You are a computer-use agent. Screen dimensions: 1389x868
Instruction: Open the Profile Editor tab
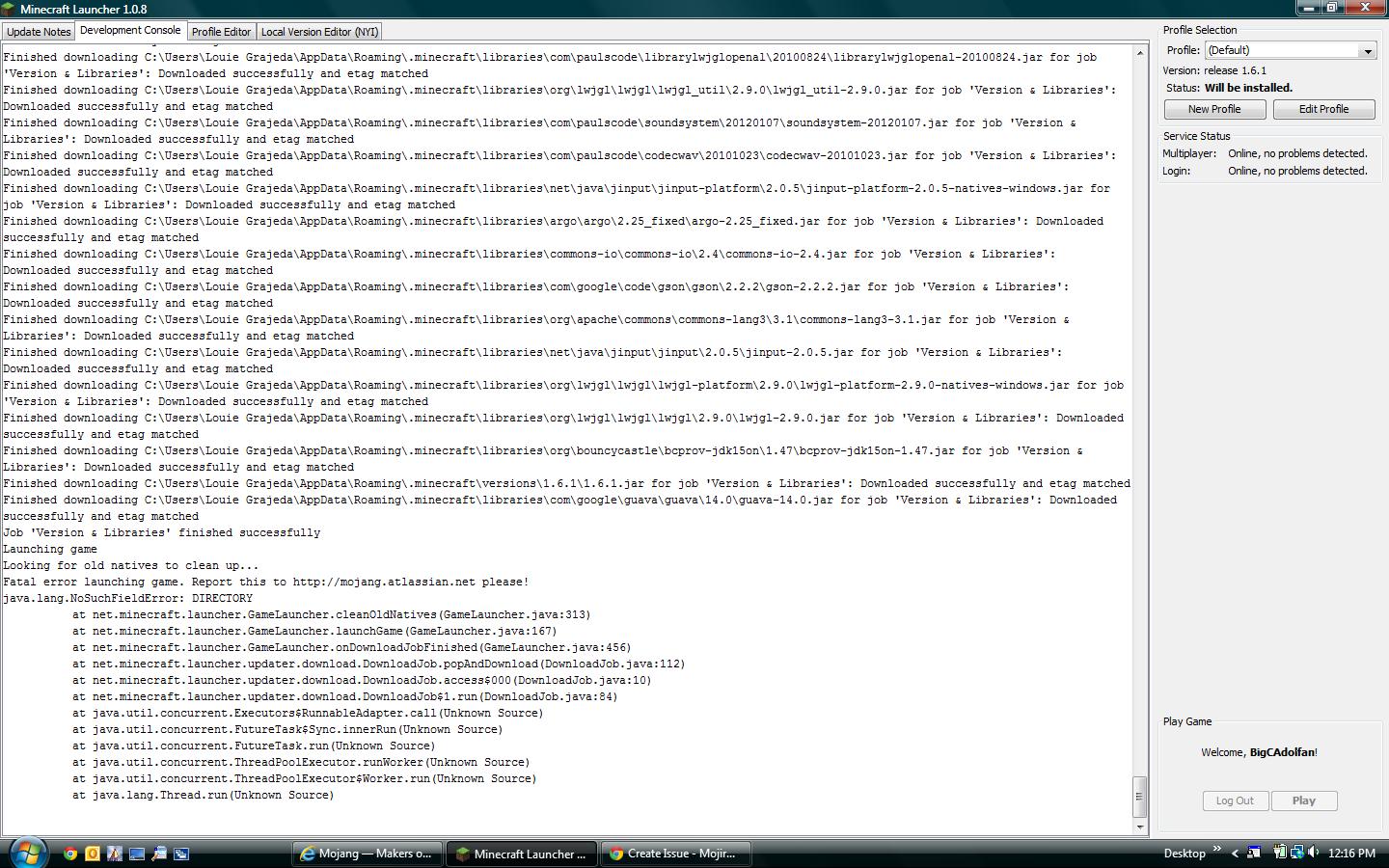221,32
